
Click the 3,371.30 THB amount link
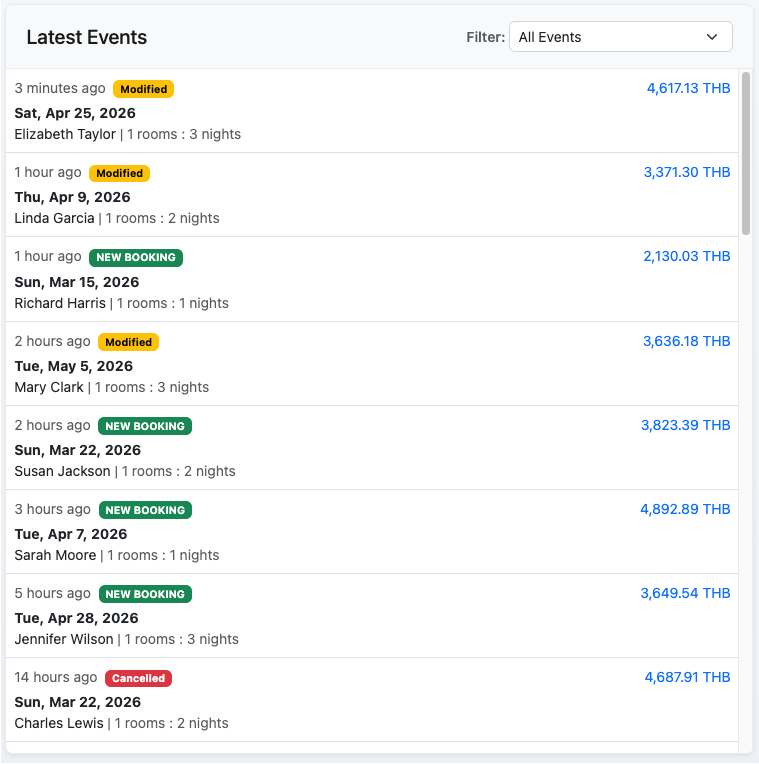pyautogui.click(x=687, y=172)
